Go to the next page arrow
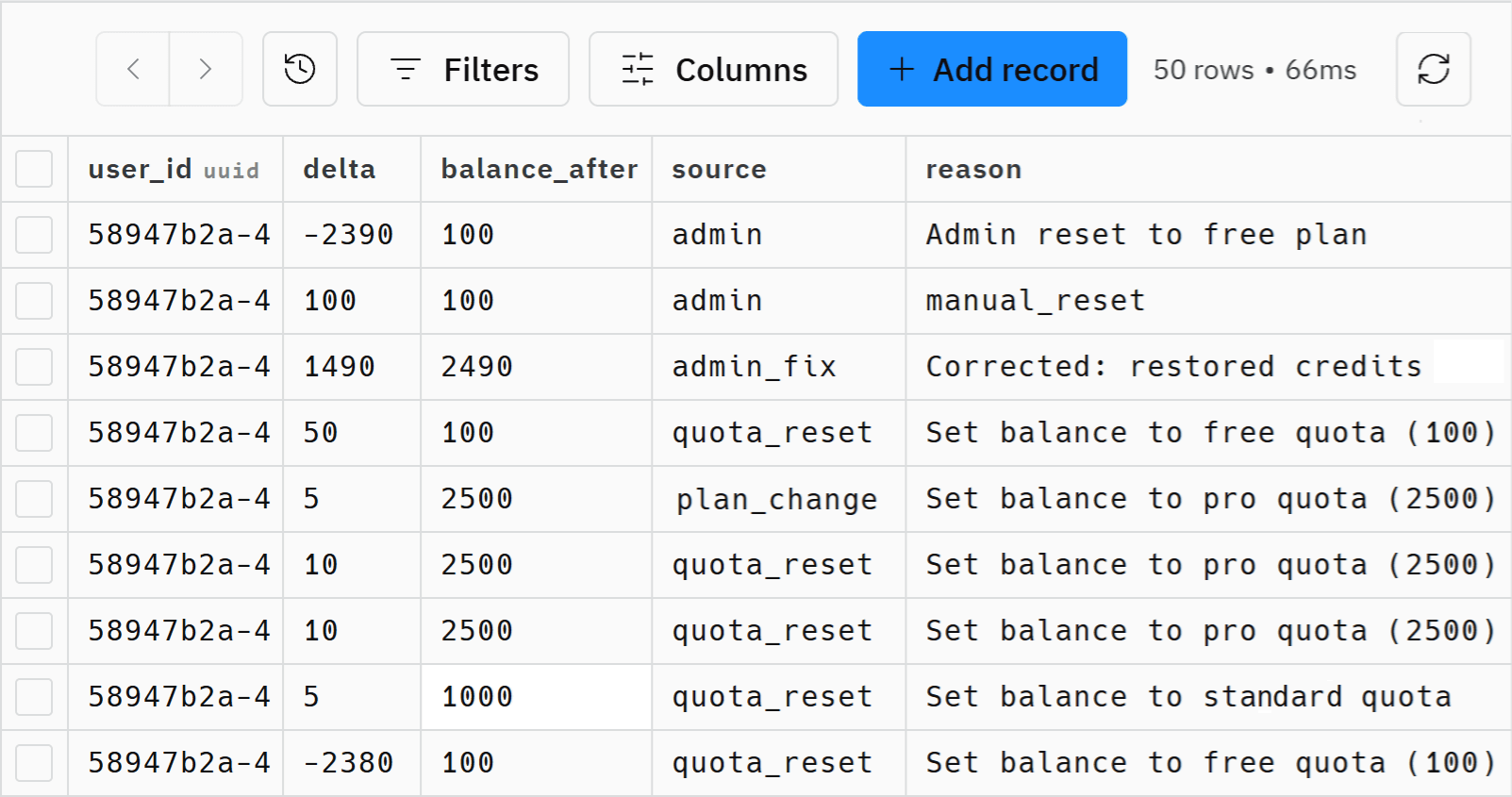The height and width of the screenshot is (797, 1512). tap(206, 69)
